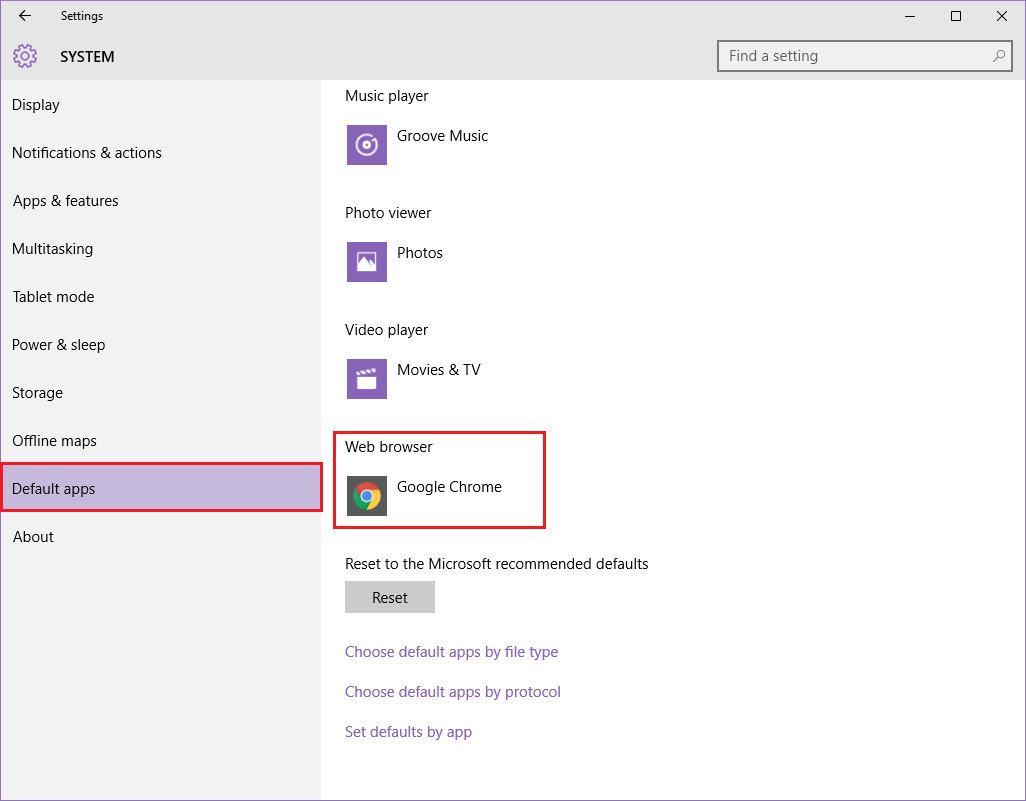Click the Groove Music app icon
1026x801 pixels.
pos(366,145)
